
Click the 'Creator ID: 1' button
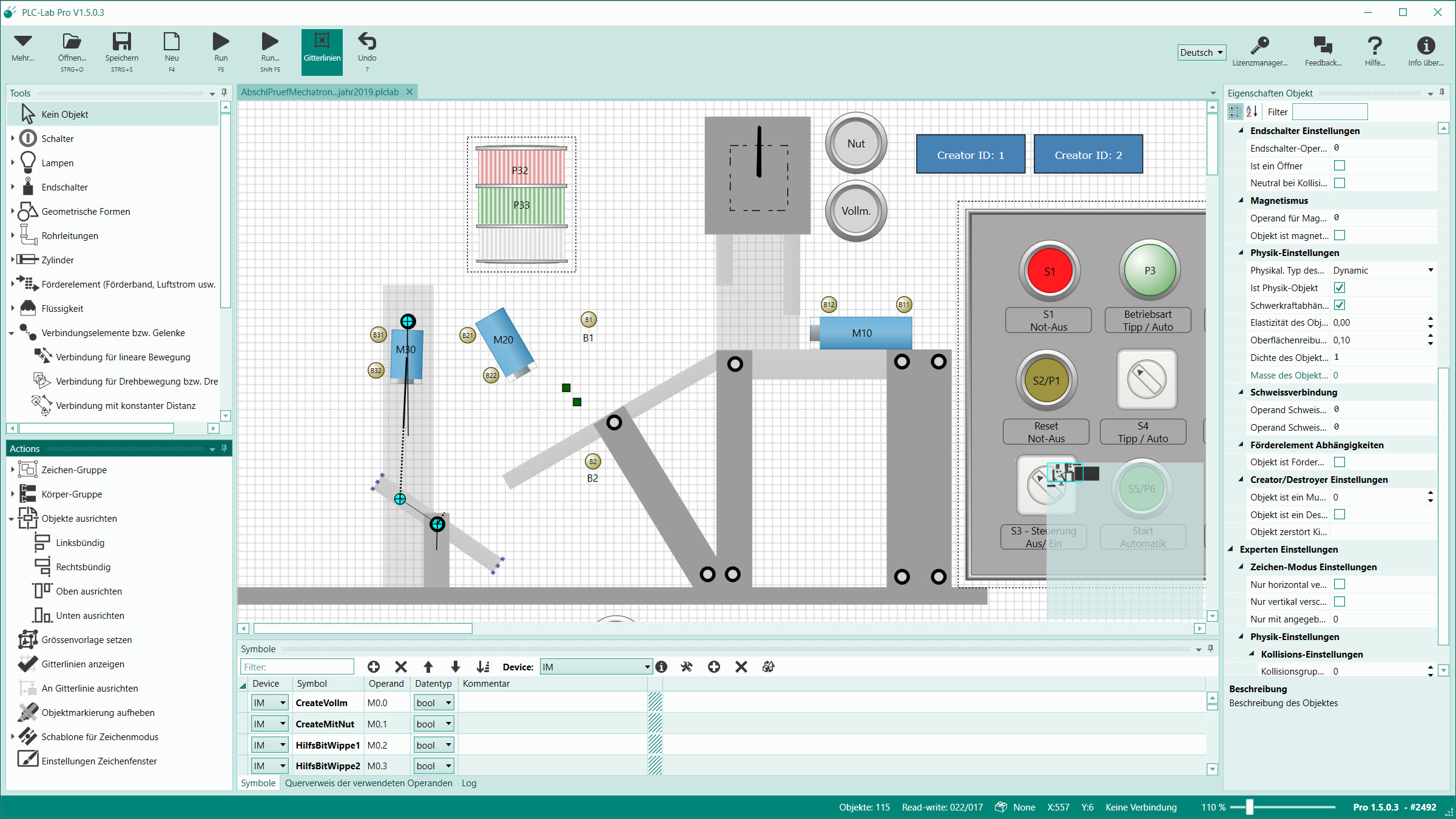[x=970, y=155]
